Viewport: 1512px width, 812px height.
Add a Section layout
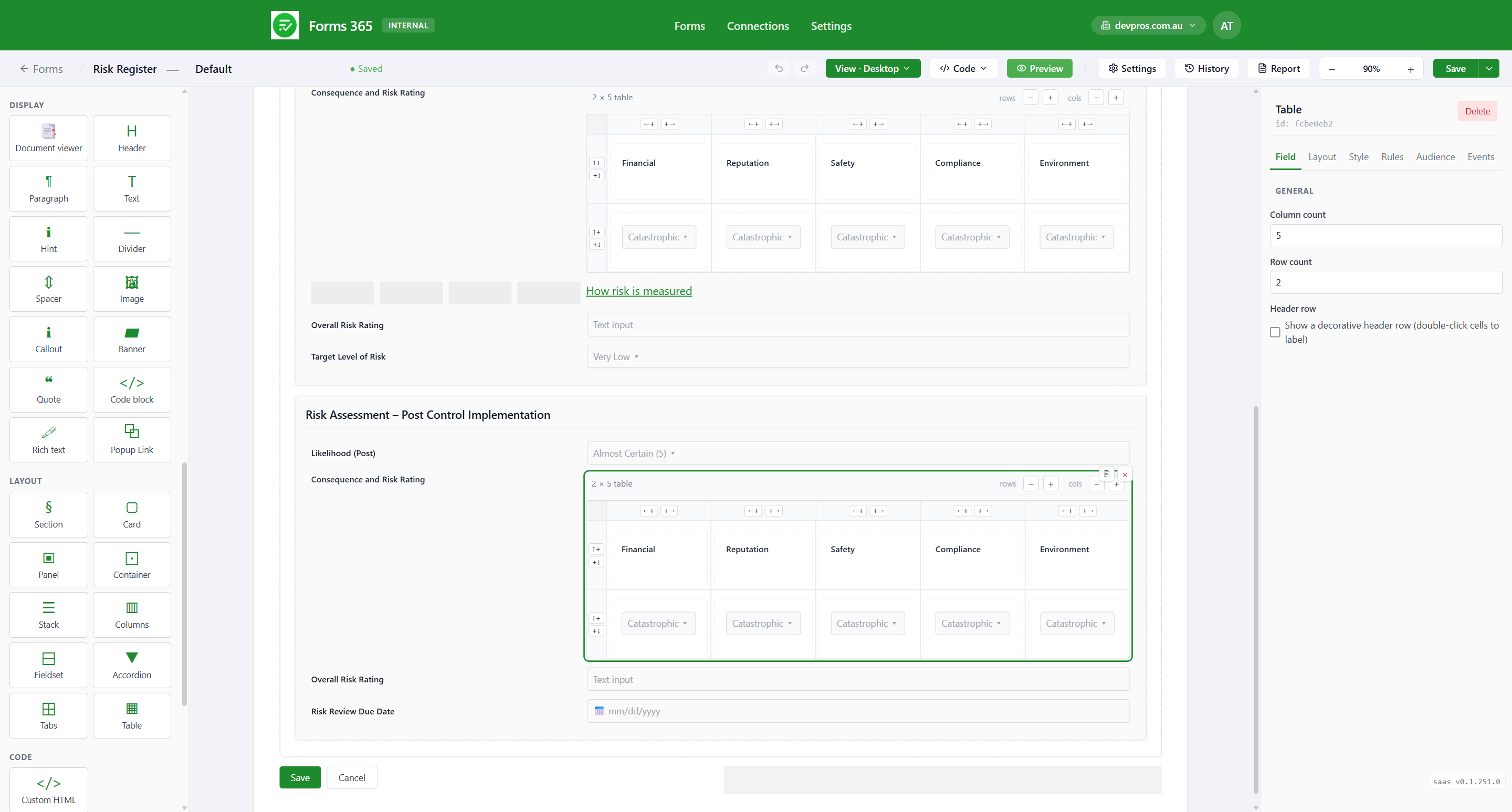click(x=49, y=514)
